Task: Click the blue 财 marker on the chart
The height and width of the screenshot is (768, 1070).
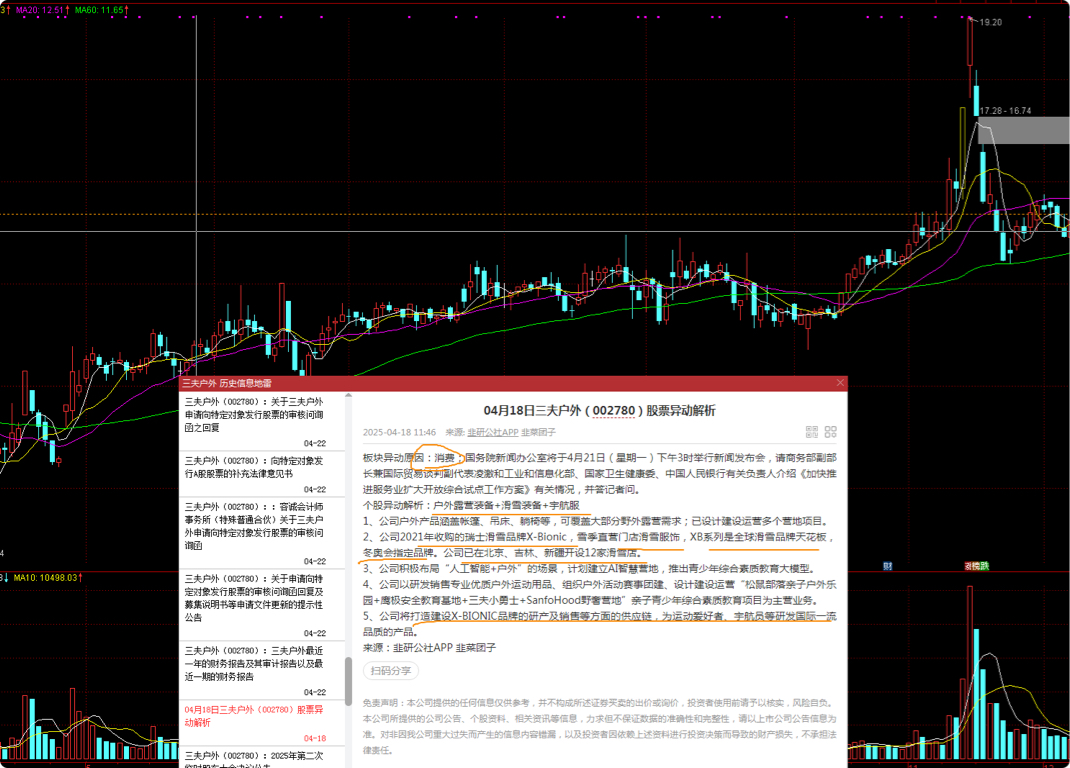Action: 887,566
